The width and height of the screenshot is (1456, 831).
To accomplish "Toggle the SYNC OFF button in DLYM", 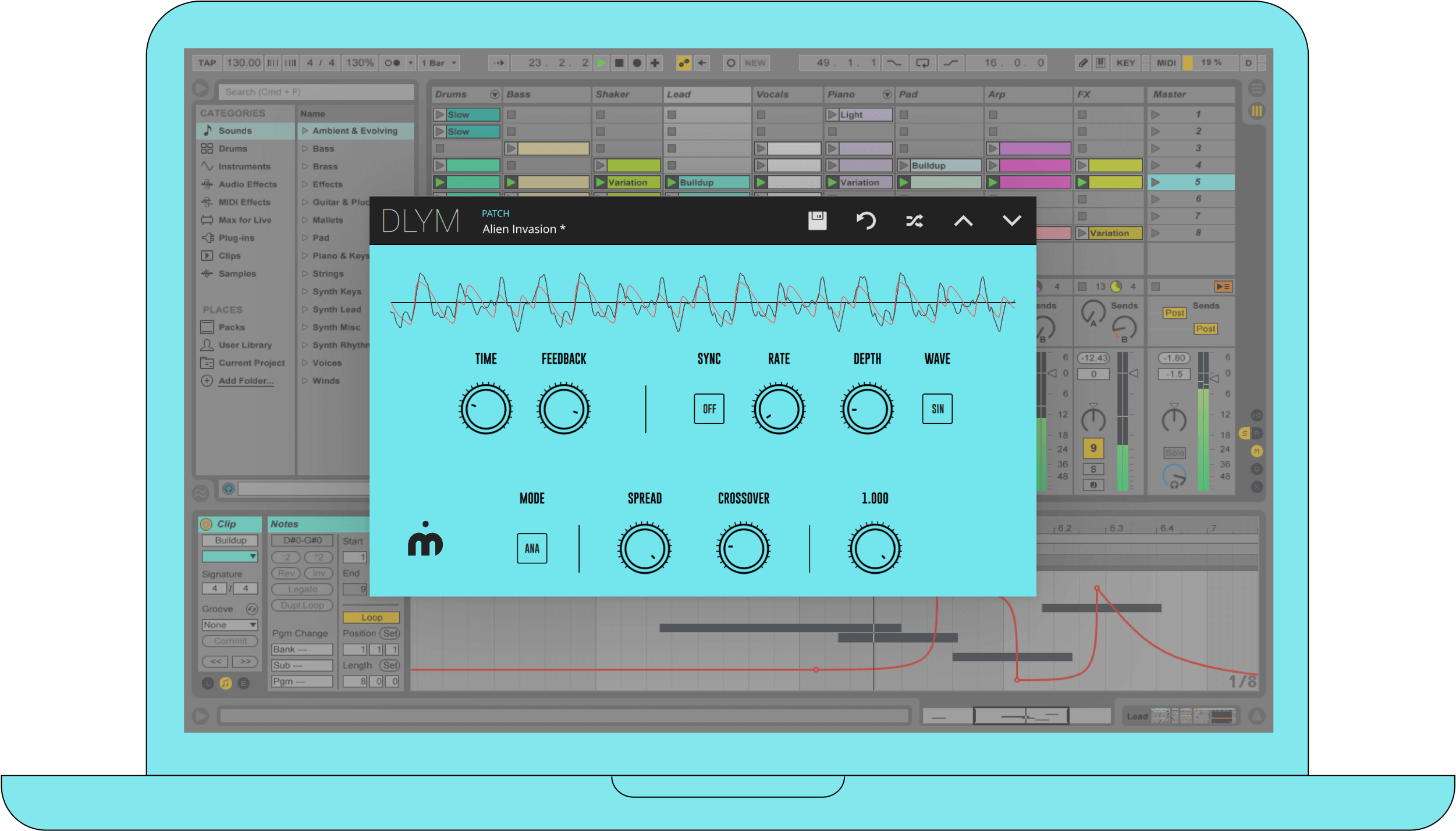I will point(709,409).
